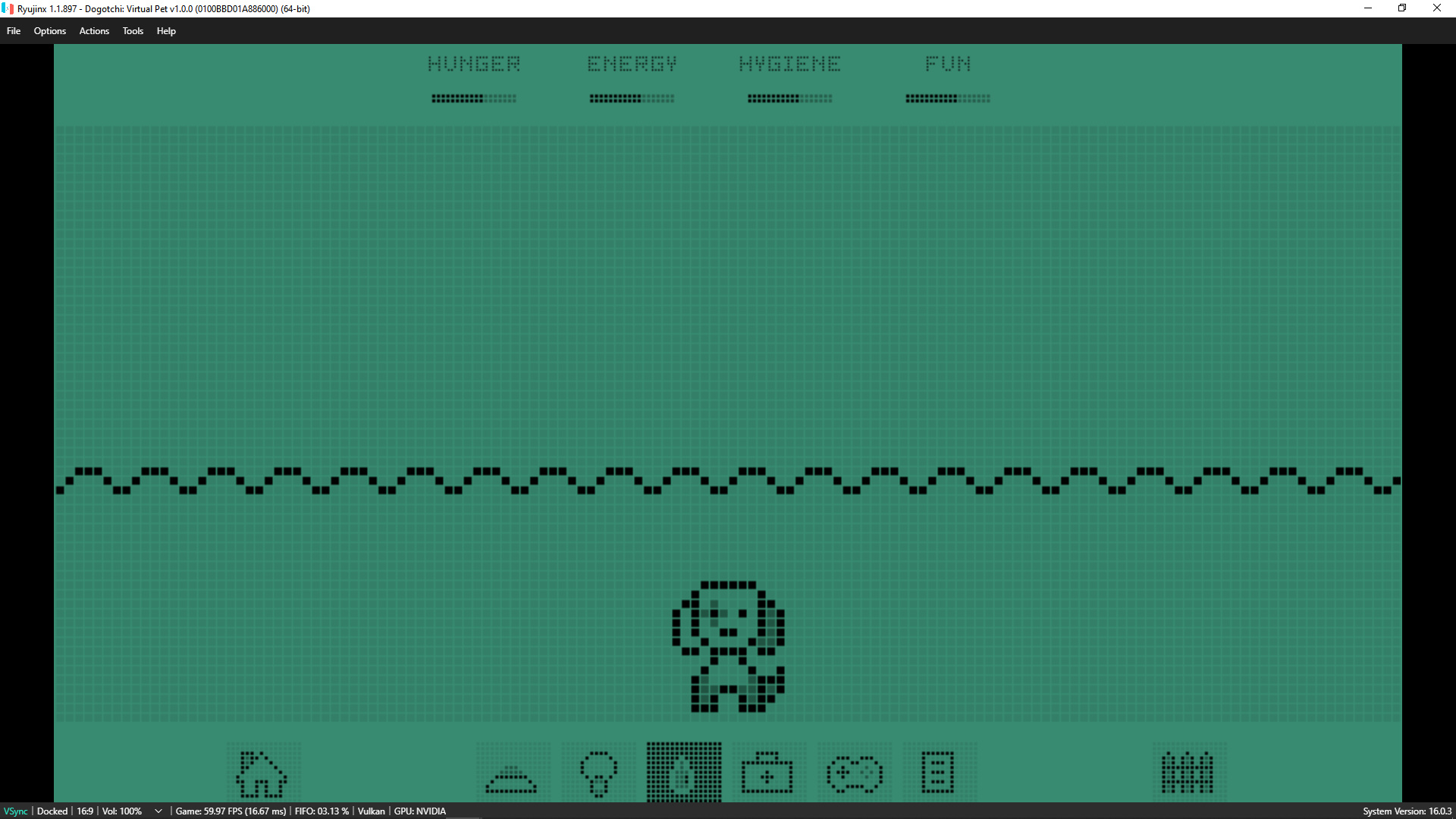Click the Vulkan graphics backend indicator
Image resolution: width=1456 pixels, height=819 pixels.
pos(371,811)
